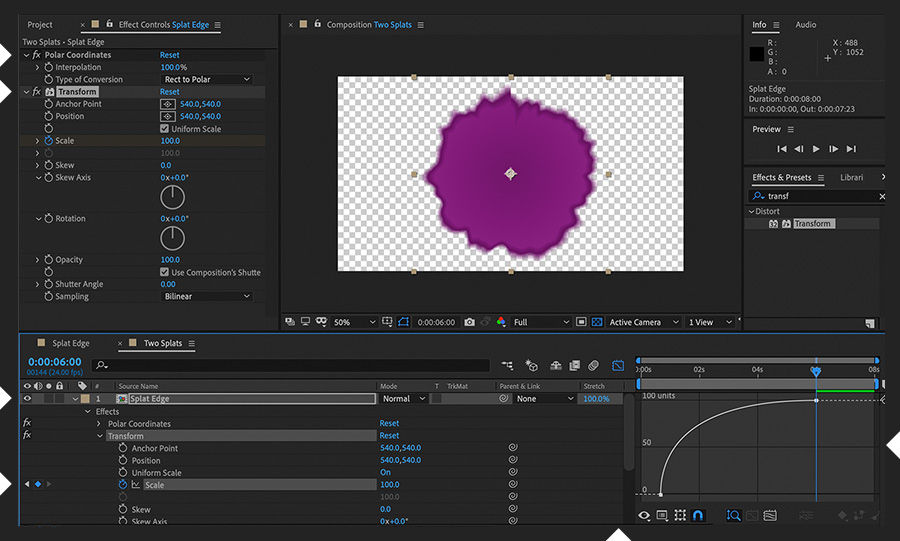
Task: Hide the Splat Edge layer with eye icon
Action: click(x=27, y=399)
